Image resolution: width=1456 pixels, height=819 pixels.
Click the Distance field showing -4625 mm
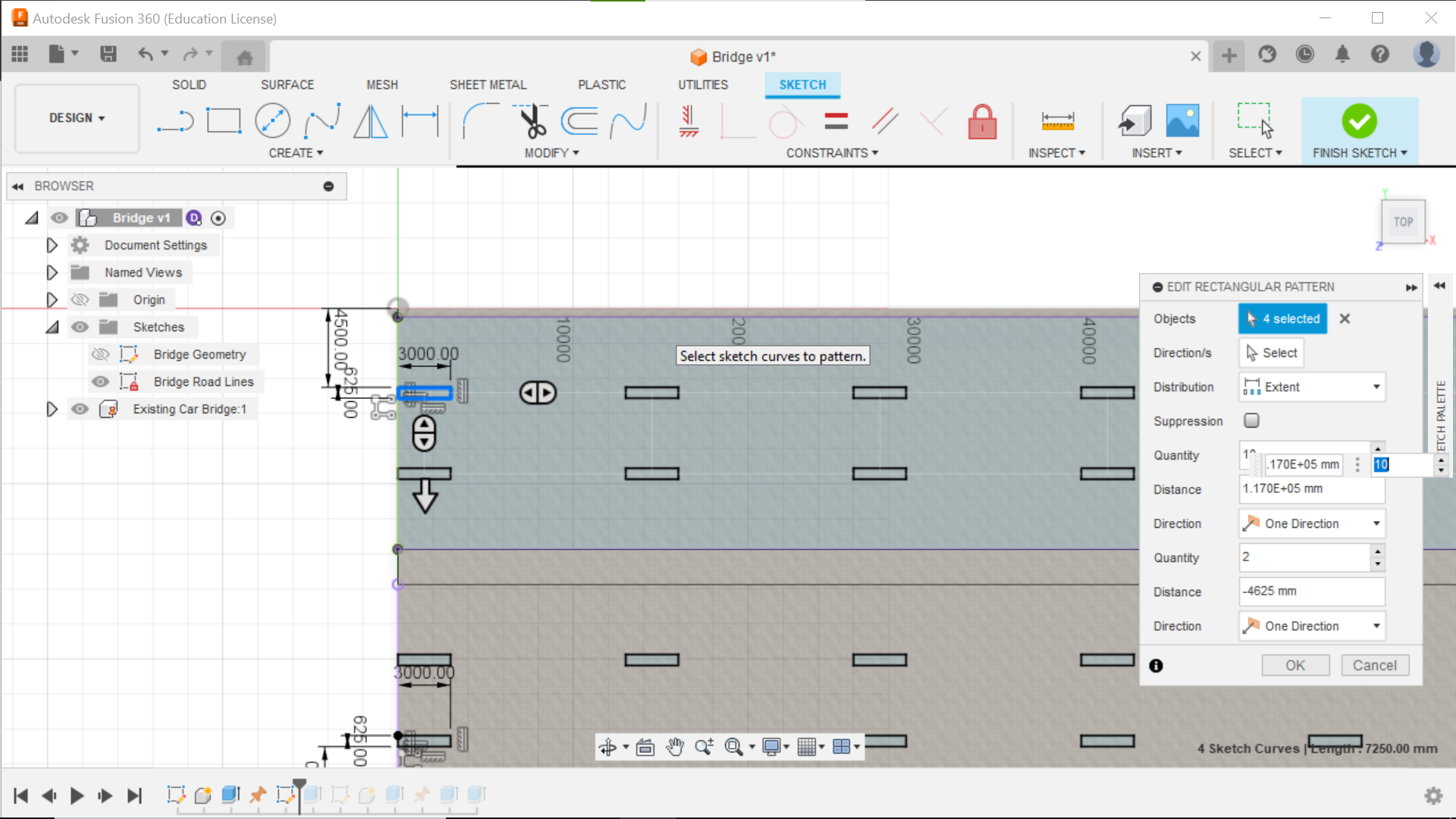[1312, 591]
